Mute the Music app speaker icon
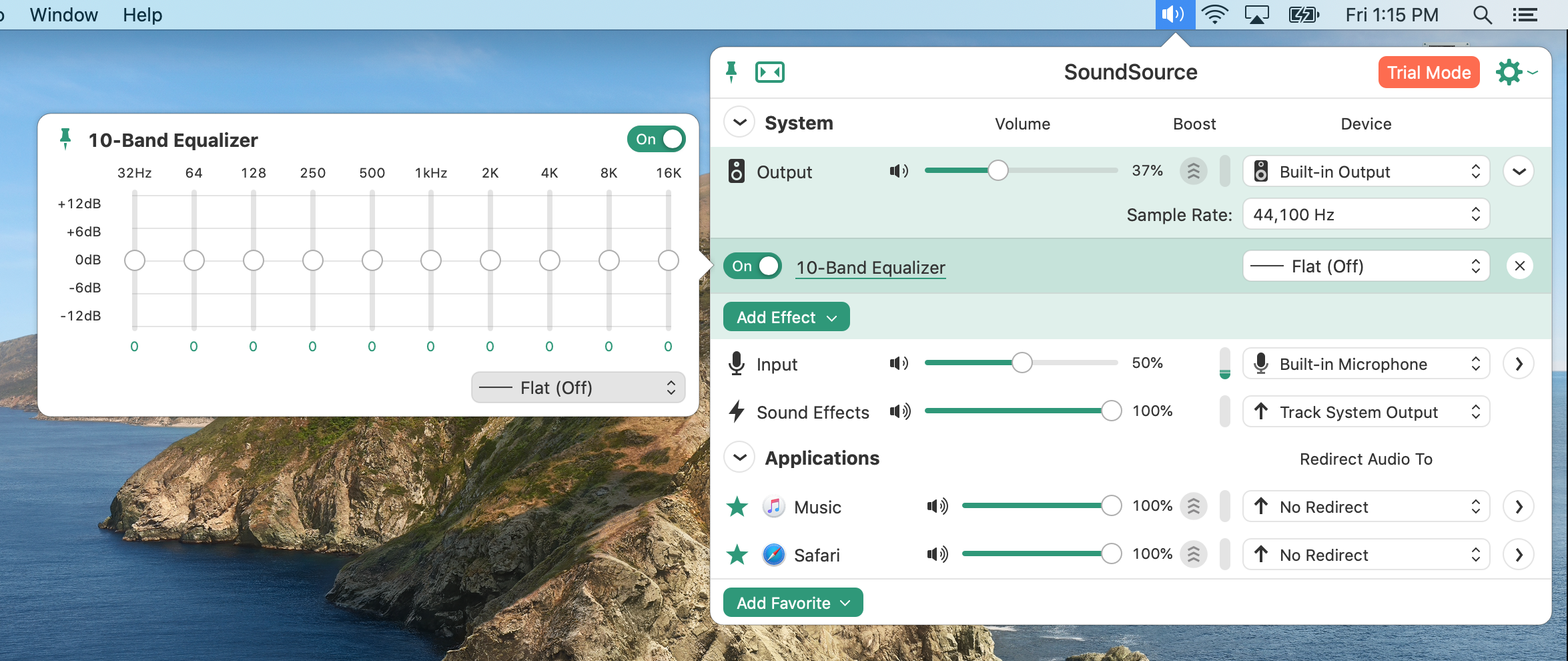 click(937, 506)
